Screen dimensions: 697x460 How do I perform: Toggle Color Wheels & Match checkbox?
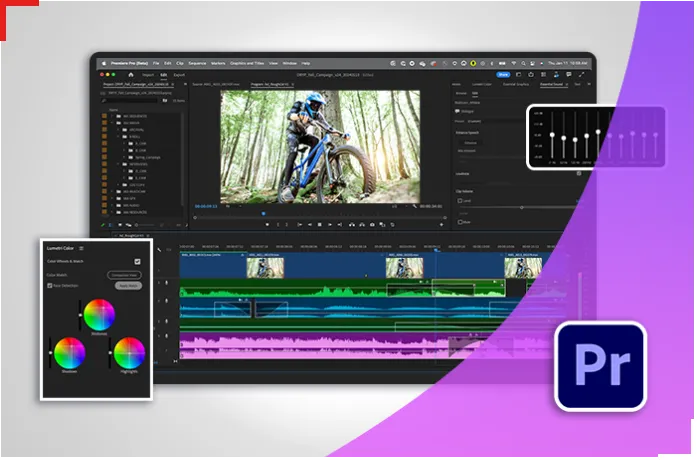[137, 262]
